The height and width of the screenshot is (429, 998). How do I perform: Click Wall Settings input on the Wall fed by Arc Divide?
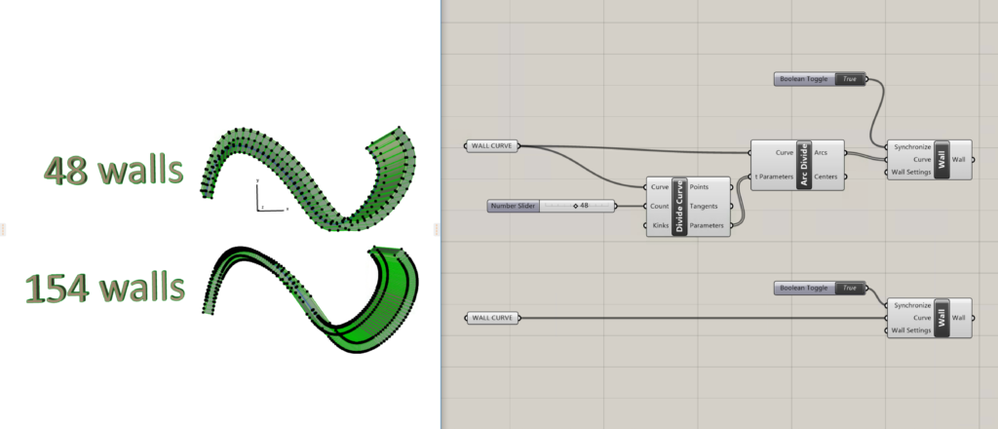point(911,172)
